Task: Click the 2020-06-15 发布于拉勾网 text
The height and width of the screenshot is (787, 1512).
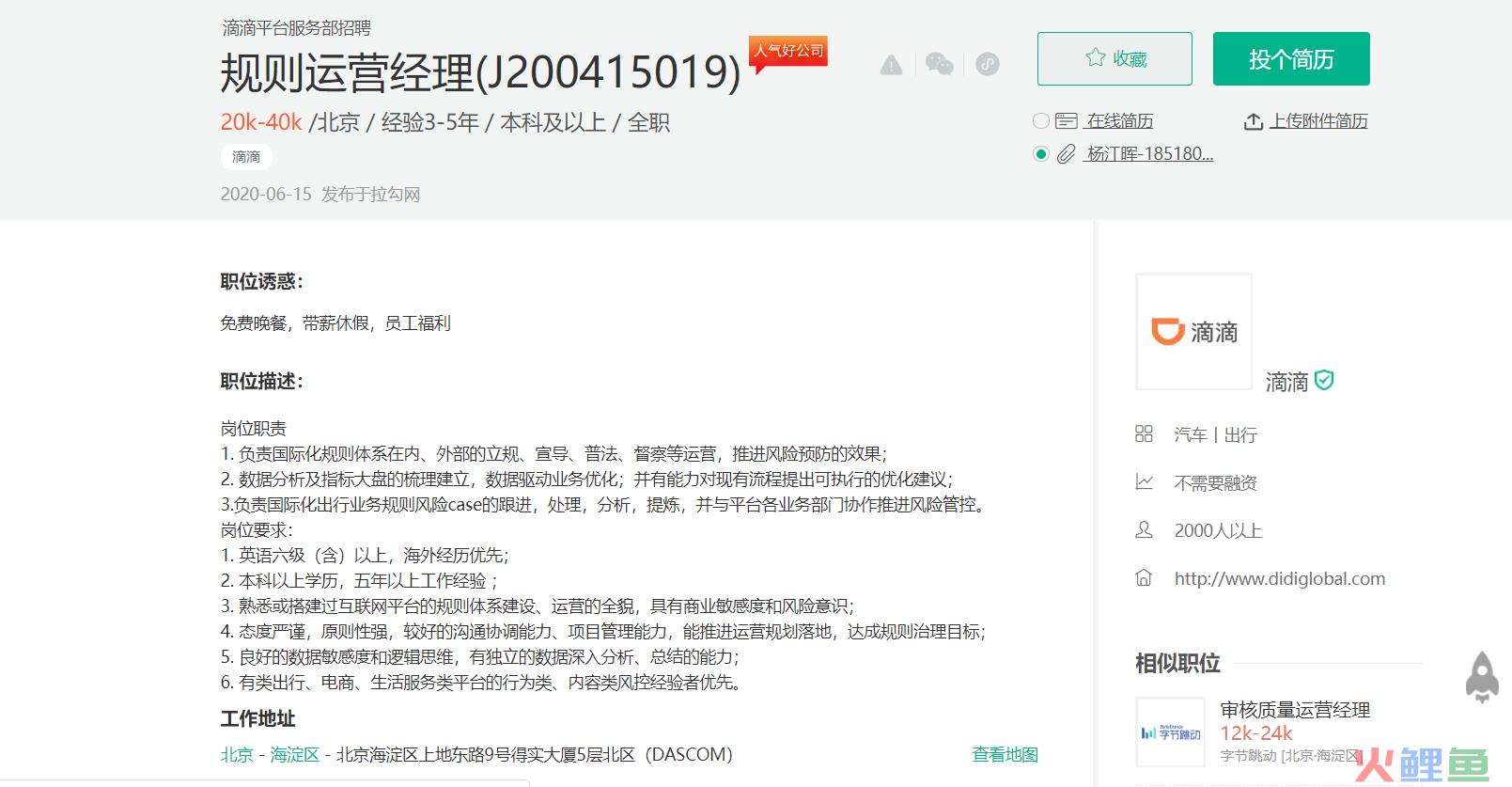Action: tap(320, 195)
